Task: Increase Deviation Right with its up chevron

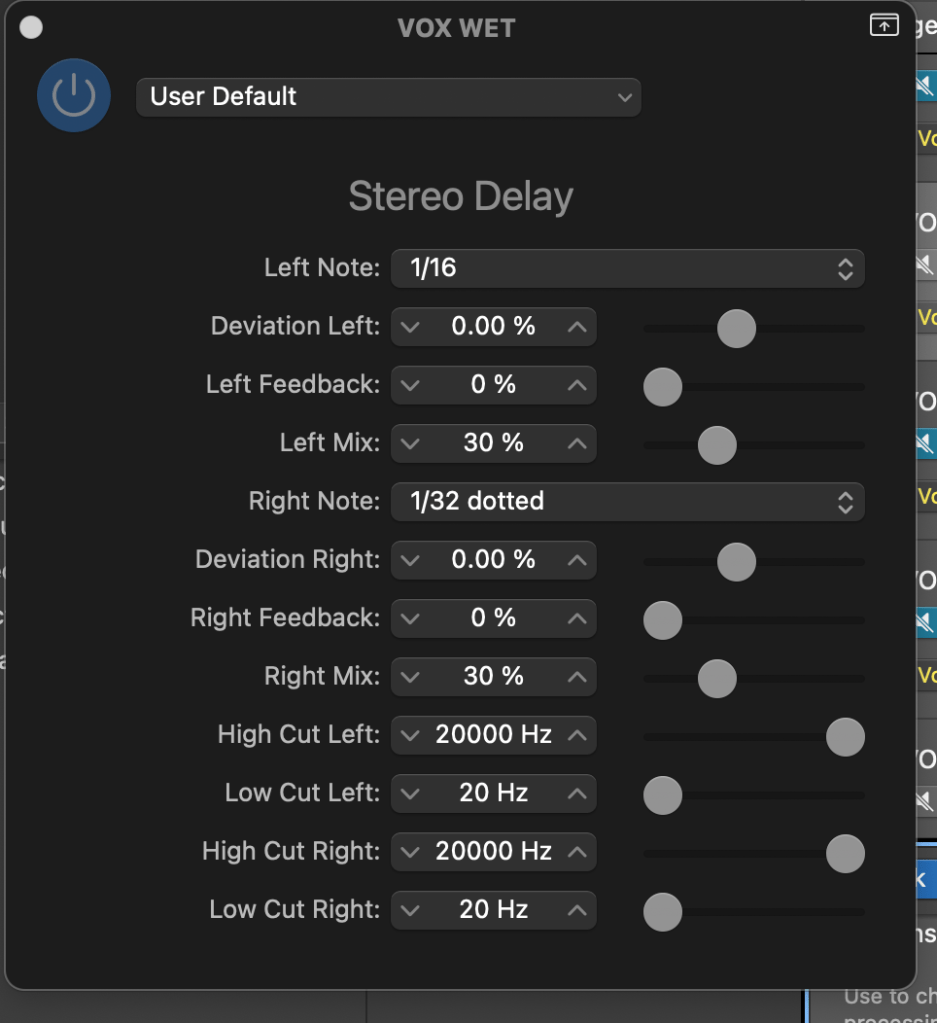Action: pos(577,560)
